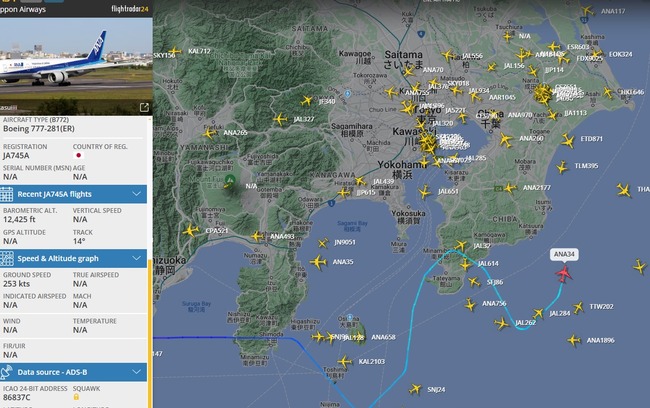The height and width of the screenshot is (408, 650).
Task: Click the ANA117 plane icon
Action: [x=587, y=10]
